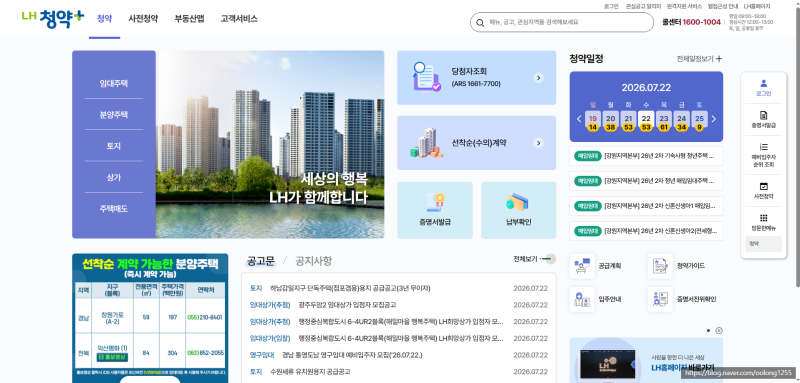Image resolution: width=800 pixels, height=383 pixels.
Task: Open 신혼신생아2(전세형) schedule notice
Action: point(646,231)
